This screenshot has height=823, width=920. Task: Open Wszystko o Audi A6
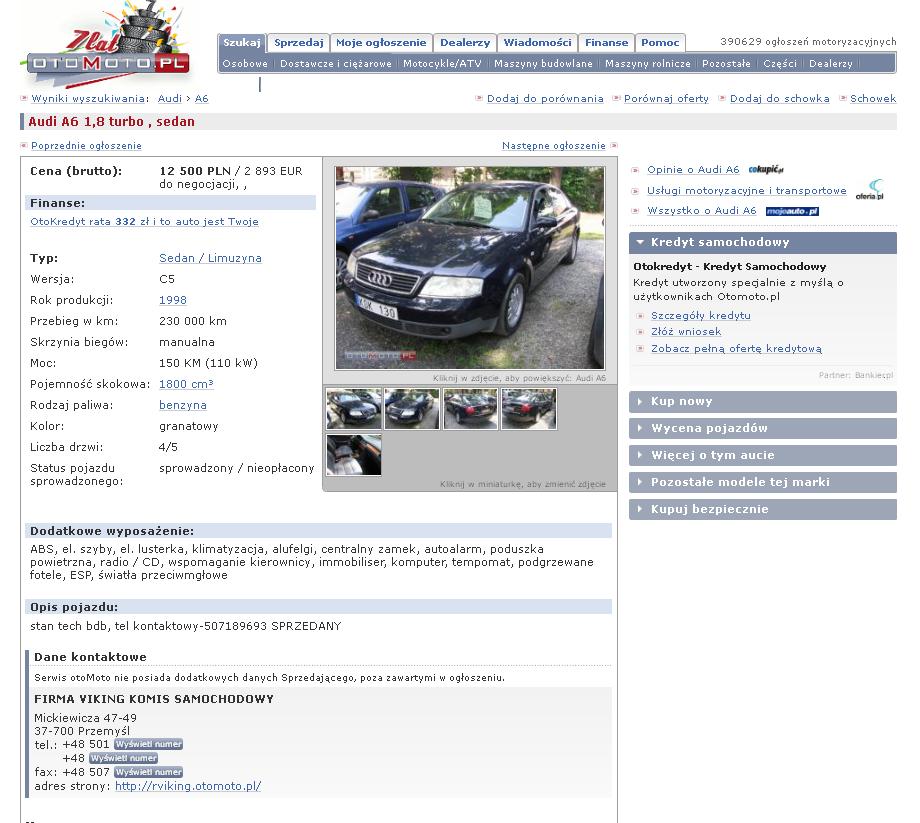tap(701, 211)
